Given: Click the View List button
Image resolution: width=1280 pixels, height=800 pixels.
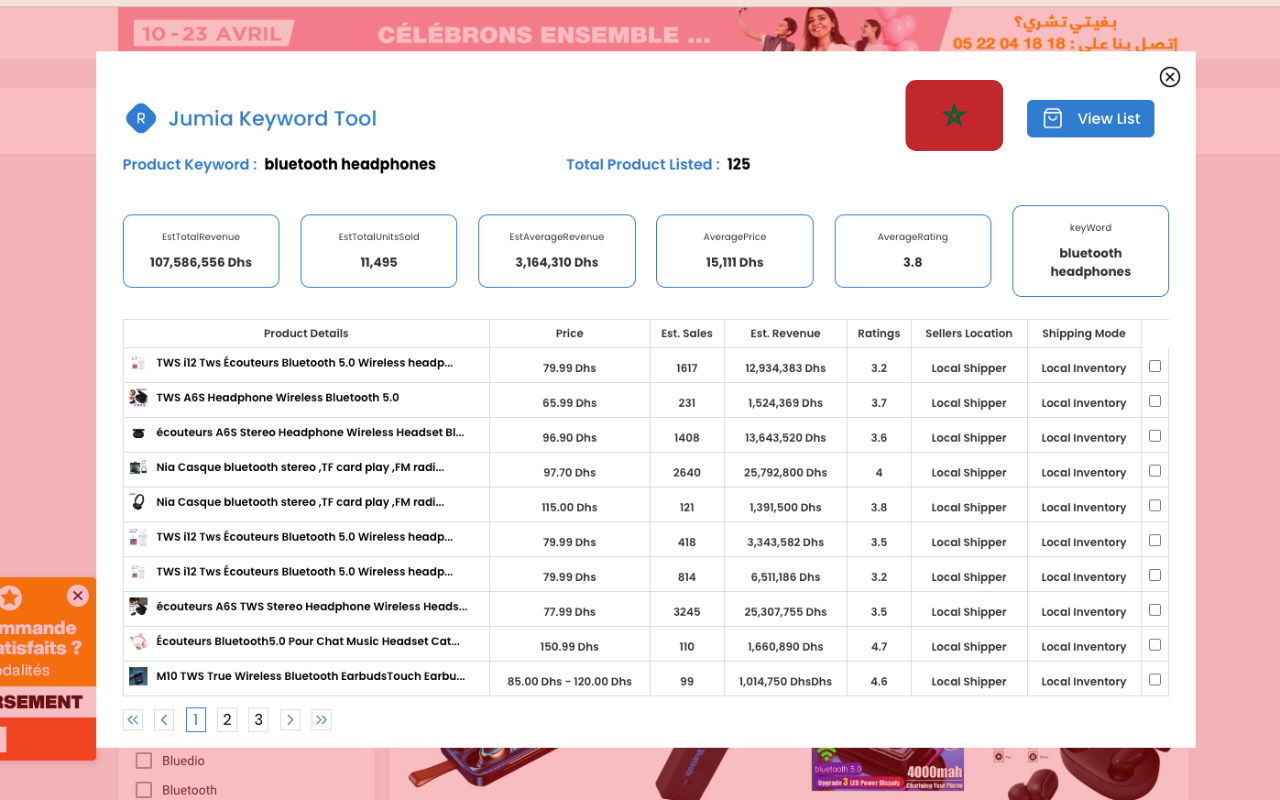Looking at the screenshot, I should click(x=1090, y=118).
